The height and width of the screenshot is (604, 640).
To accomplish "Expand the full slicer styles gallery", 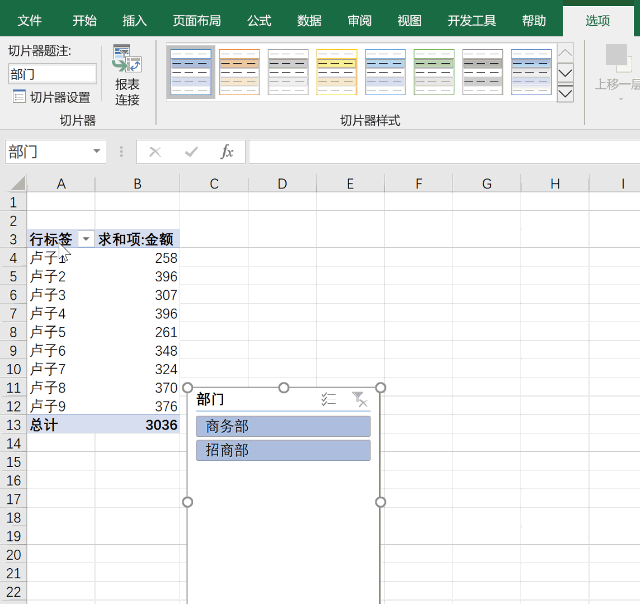I will coord(565,94).
